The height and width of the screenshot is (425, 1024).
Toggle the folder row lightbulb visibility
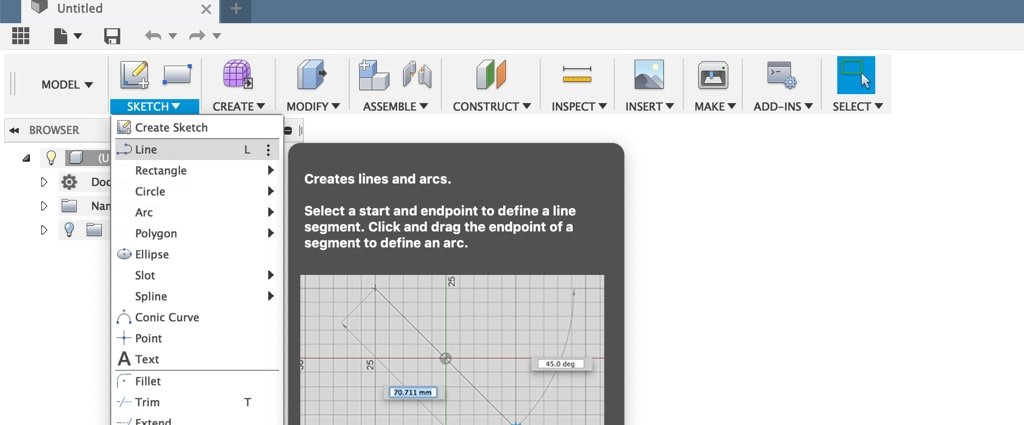click(69, 229)
